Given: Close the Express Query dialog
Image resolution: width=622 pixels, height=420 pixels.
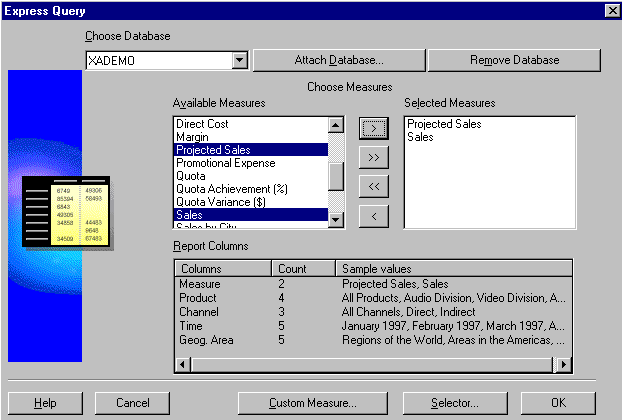Looking at the screenshot, I should (612, 11).
